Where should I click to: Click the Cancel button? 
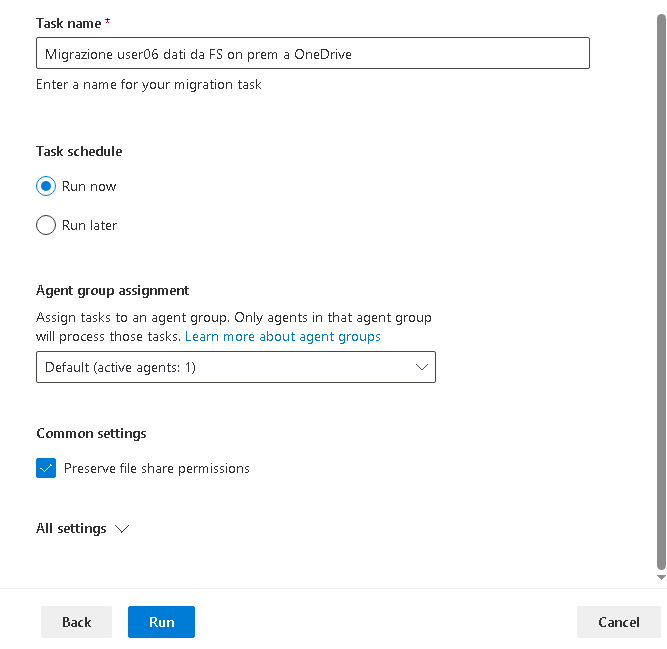tap(619, 622)
